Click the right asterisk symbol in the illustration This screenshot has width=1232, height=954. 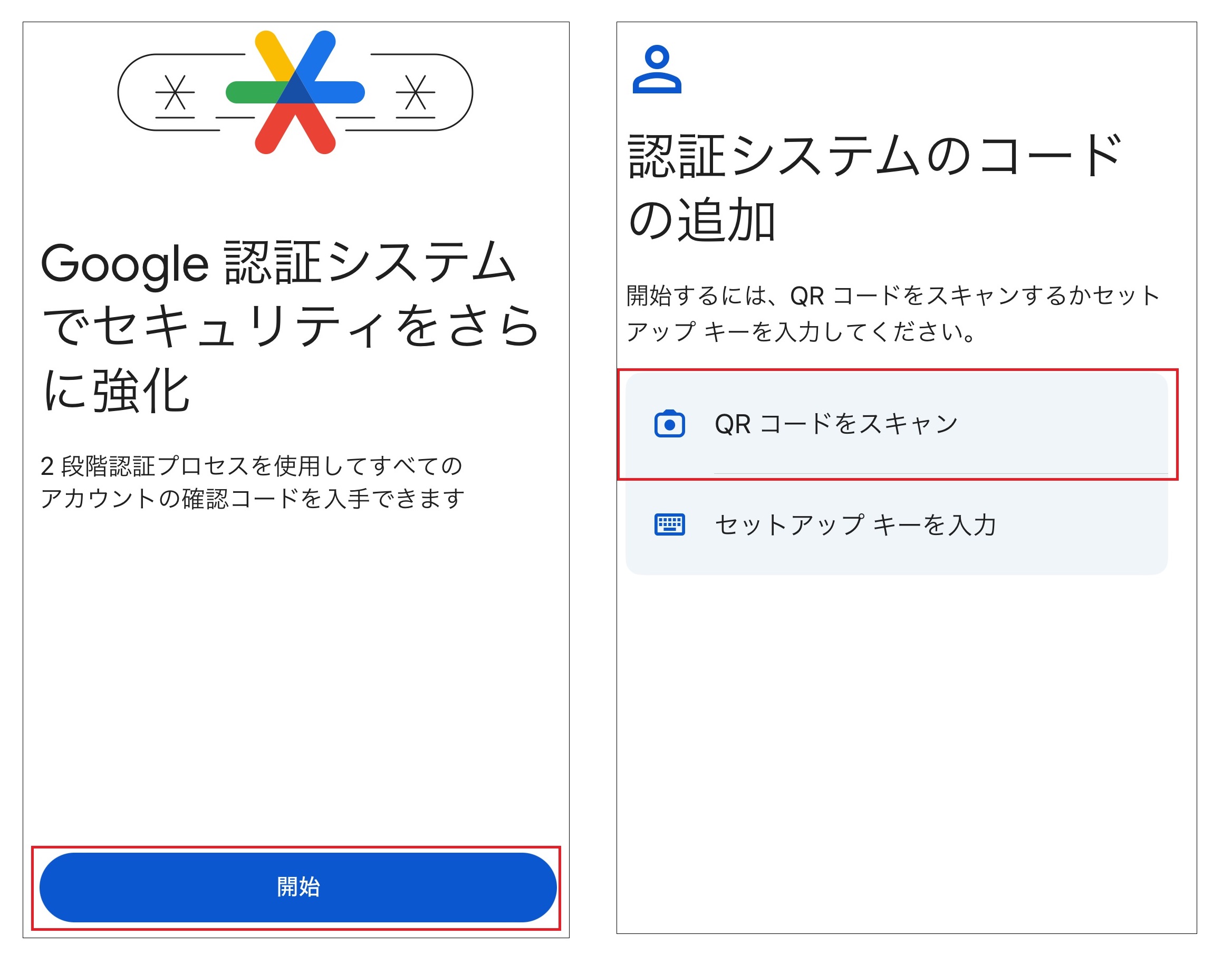point(415,92)
